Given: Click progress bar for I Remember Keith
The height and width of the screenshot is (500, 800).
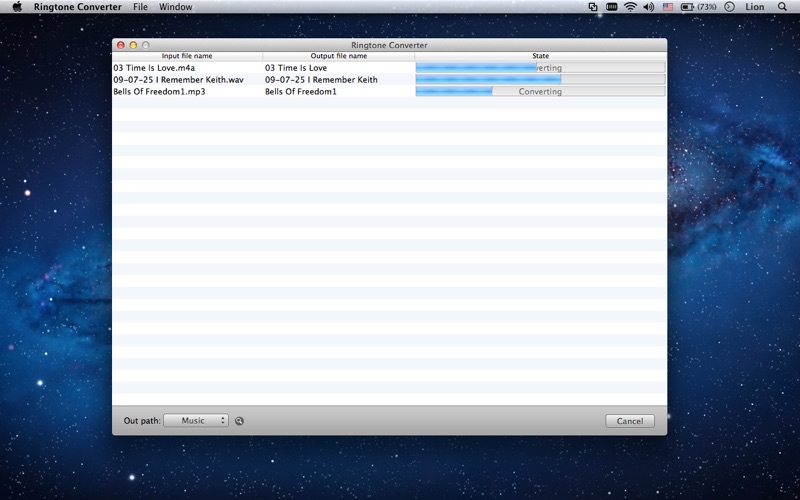Looking at the screenshot, I should click(x=540, y=79).
